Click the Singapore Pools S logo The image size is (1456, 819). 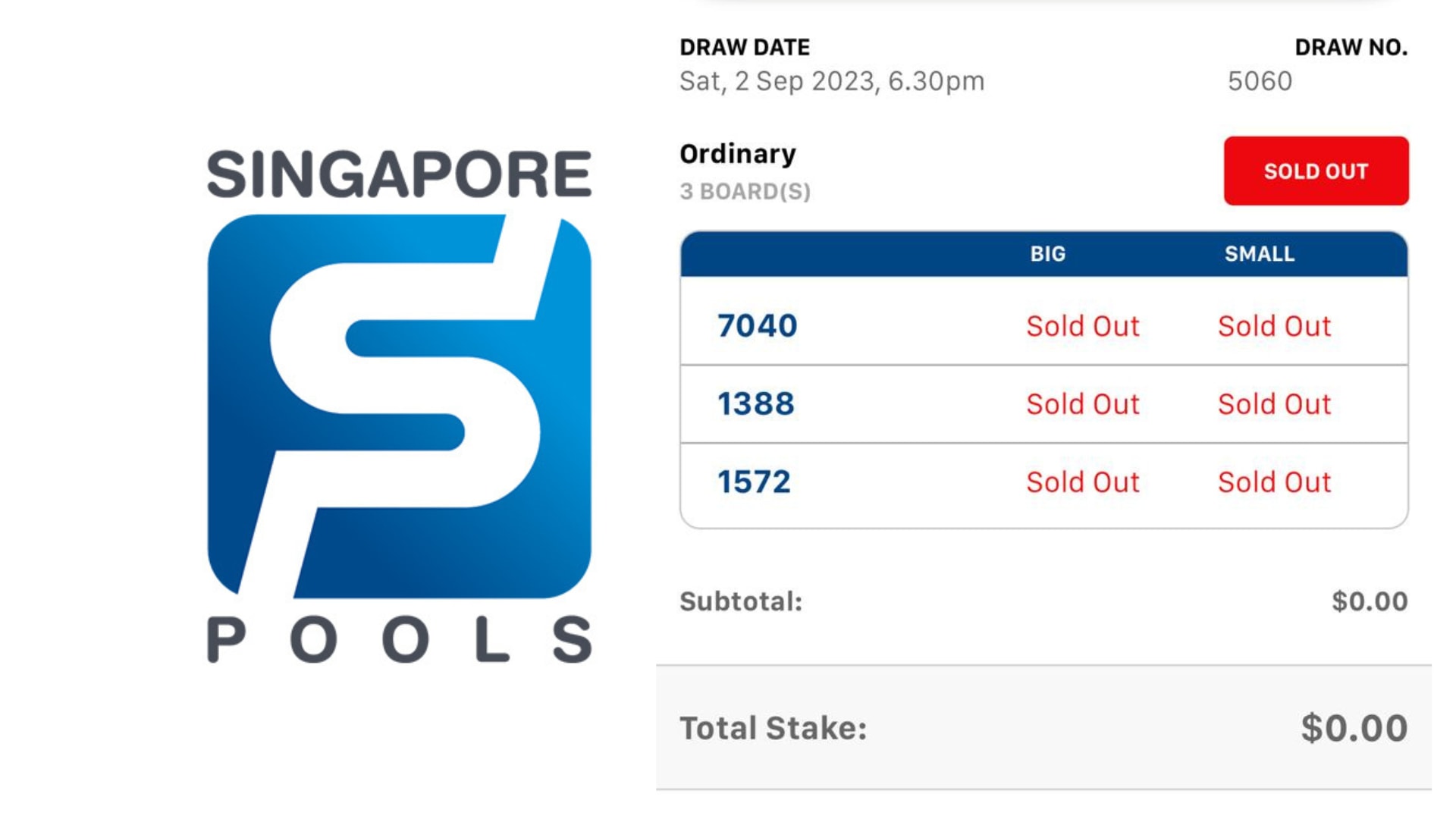[400, 406]
